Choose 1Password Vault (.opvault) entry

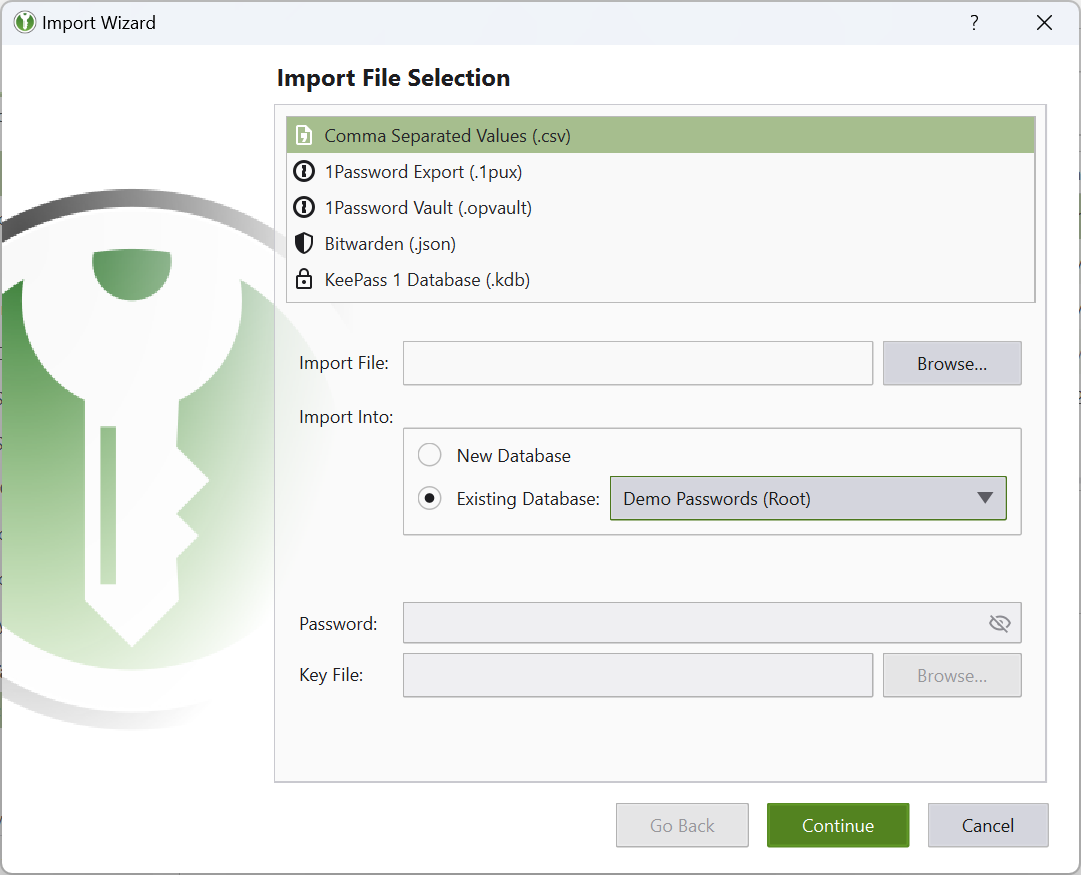[660, 207]
